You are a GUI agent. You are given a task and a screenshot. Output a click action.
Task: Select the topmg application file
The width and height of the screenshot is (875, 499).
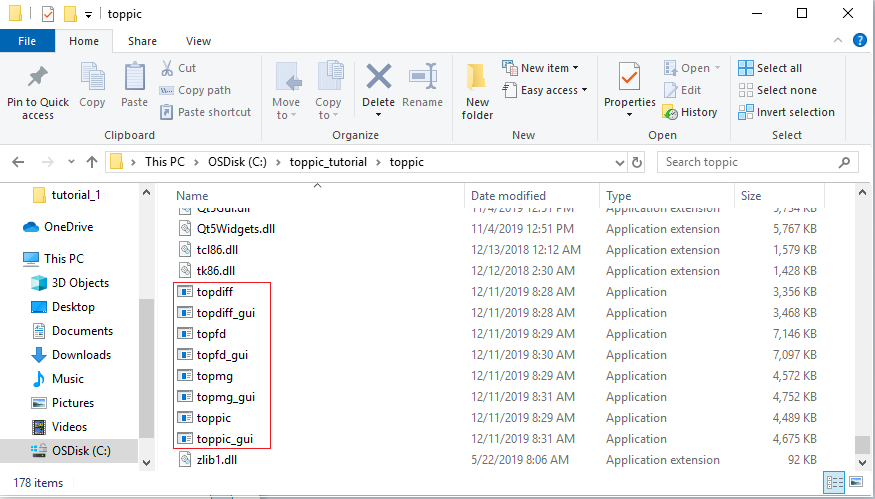(x=205, y=376)
